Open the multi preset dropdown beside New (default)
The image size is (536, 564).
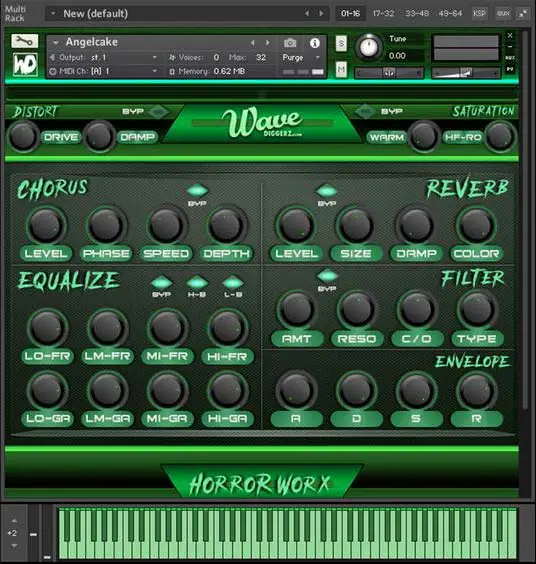(53, 13)
